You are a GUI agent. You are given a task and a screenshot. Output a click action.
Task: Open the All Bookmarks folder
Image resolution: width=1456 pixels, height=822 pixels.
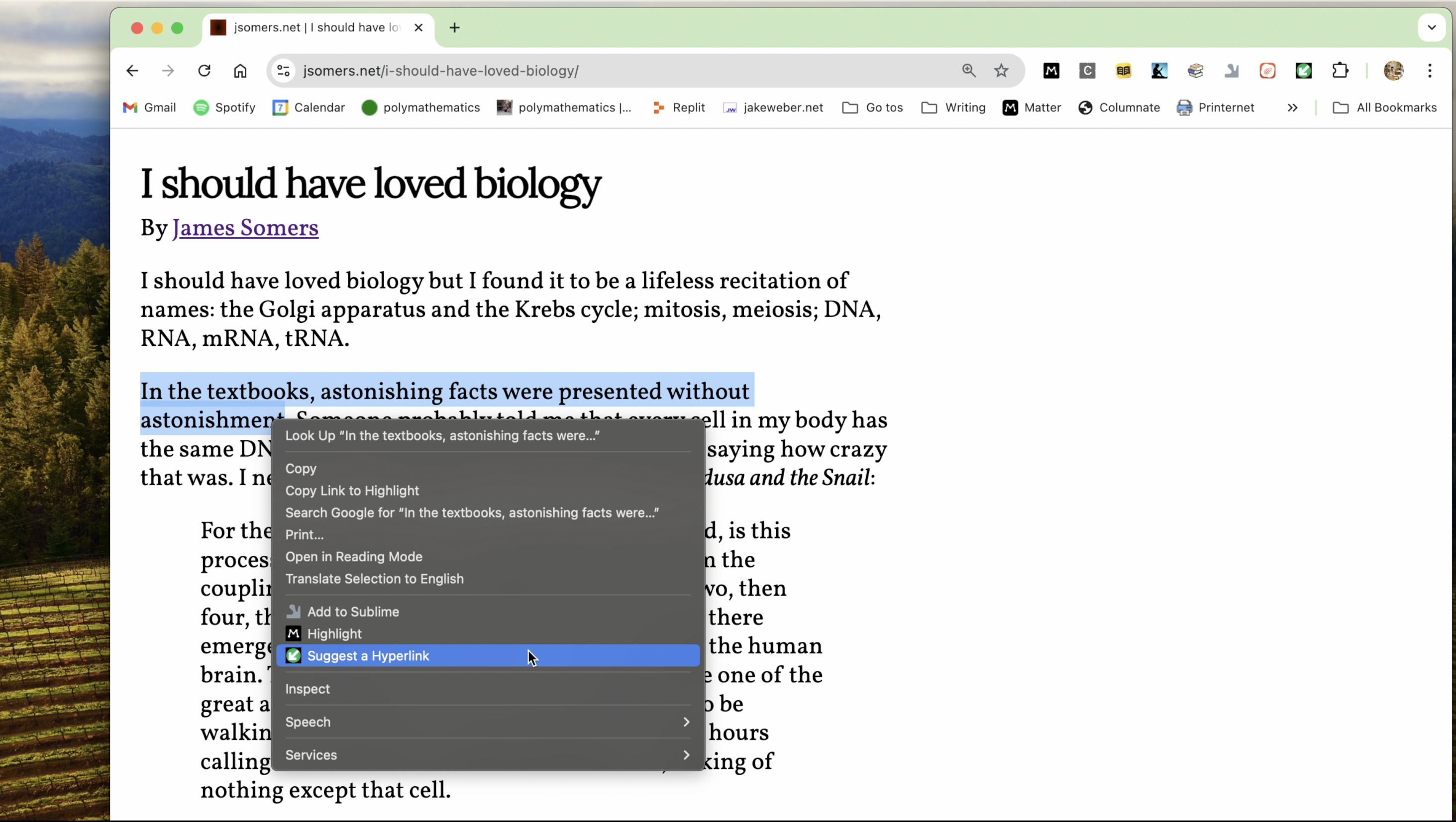click(x=1384, y=107)
